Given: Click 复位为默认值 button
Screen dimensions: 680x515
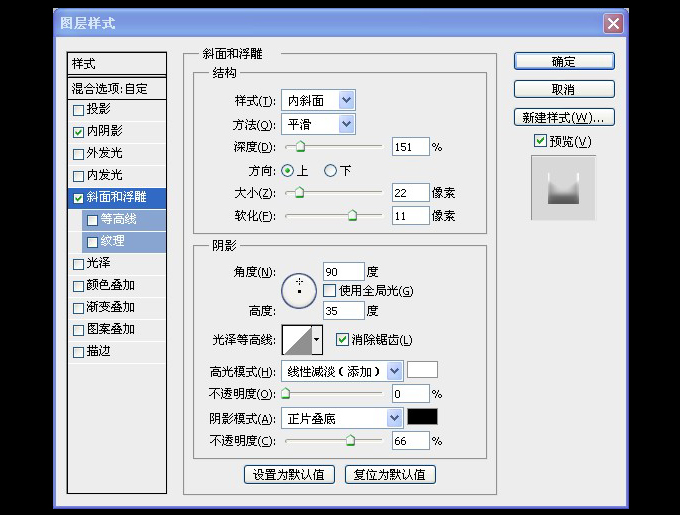Looking at the screenshot, I should coord(390,475).
